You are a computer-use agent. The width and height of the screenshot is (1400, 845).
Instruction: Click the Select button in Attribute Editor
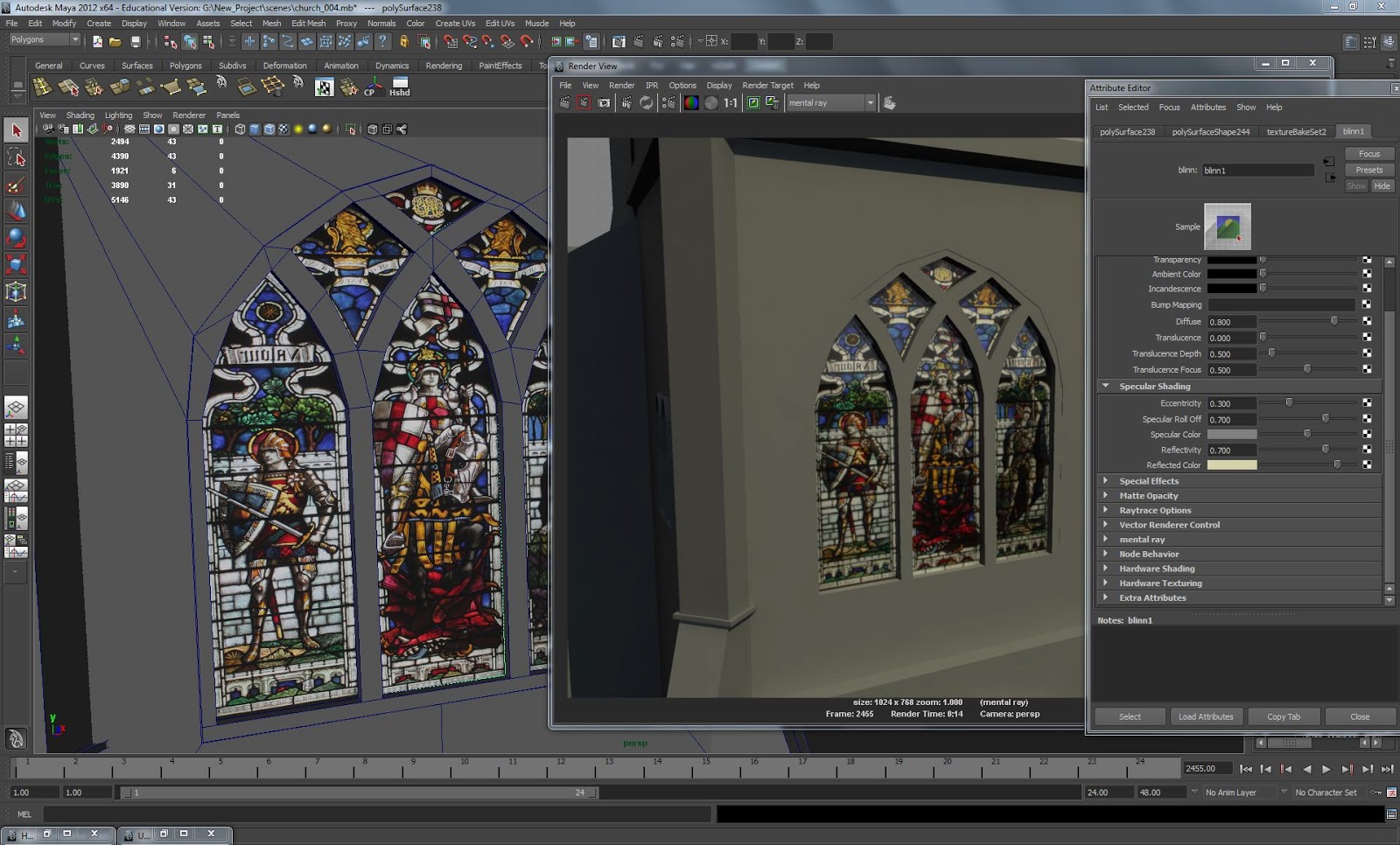pyautogui.click(x=1130, y=716)
